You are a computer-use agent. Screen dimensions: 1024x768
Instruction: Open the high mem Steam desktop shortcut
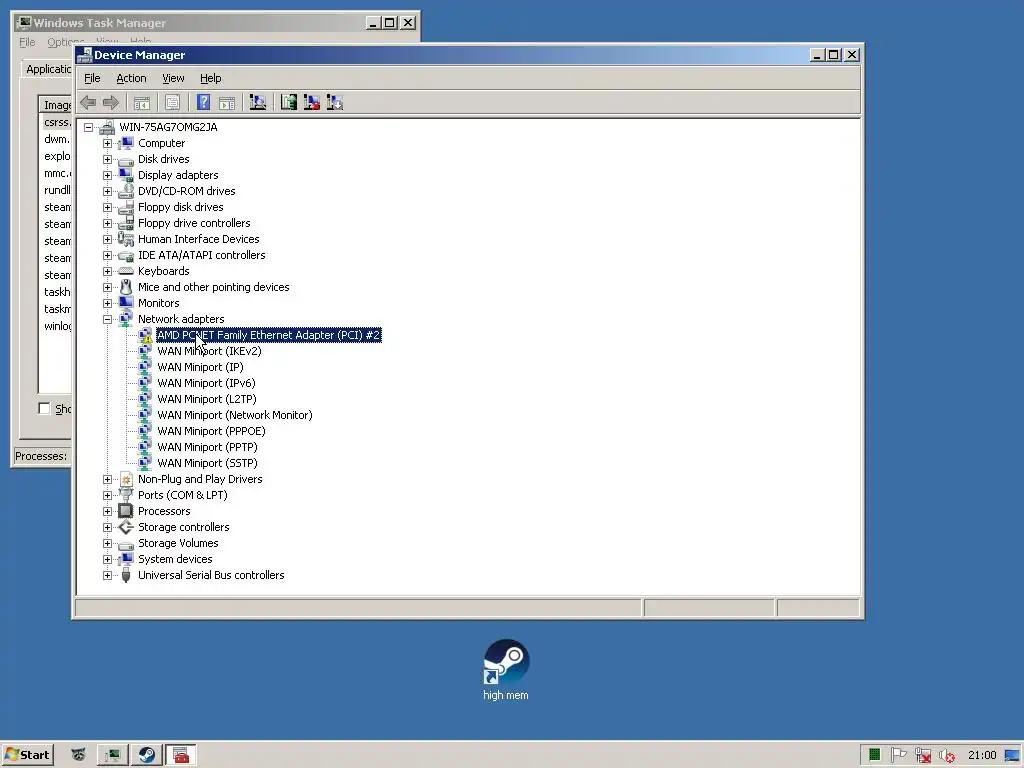(x=506, y=669)
